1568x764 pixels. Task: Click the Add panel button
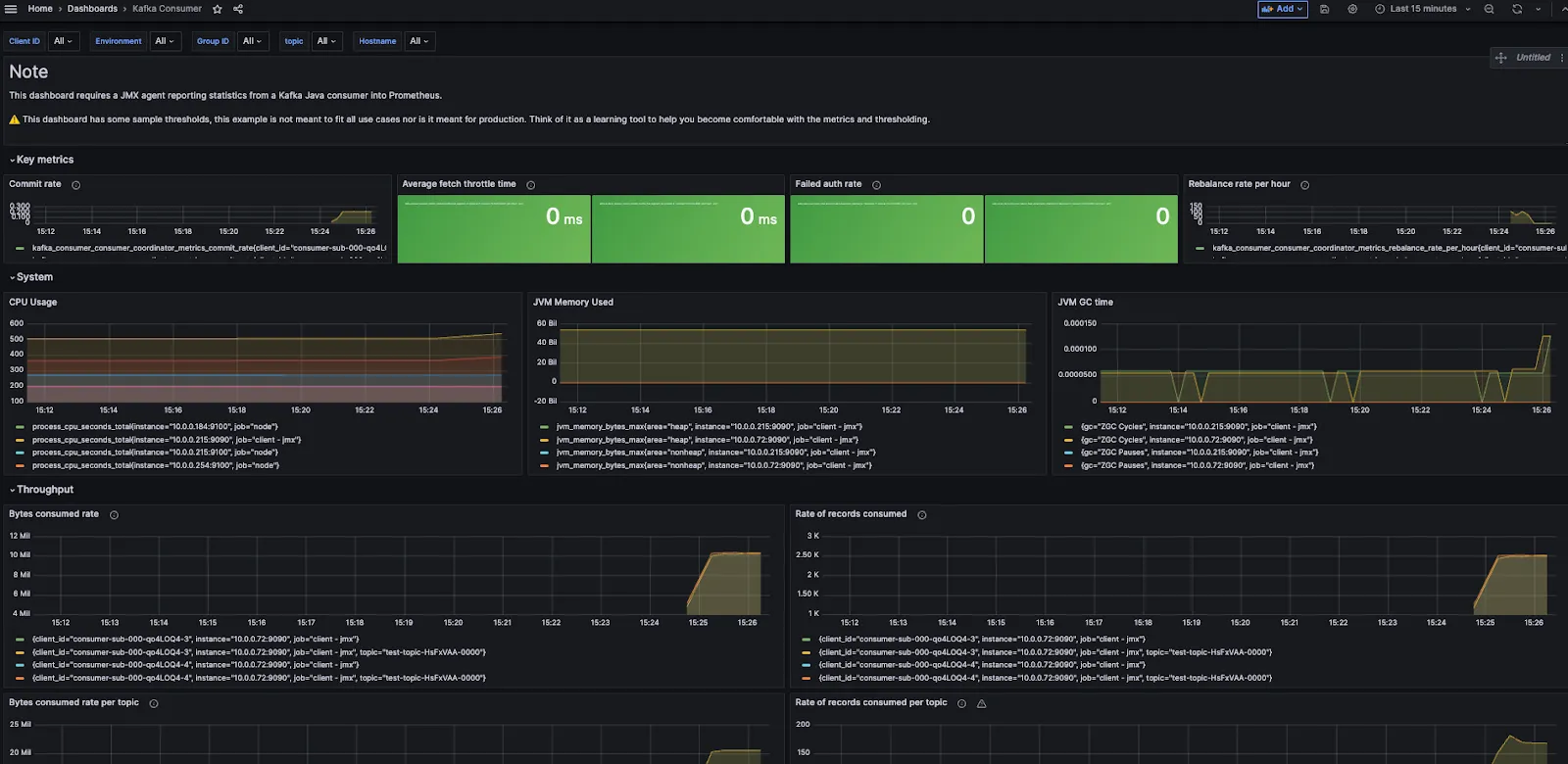point(1282,9)
